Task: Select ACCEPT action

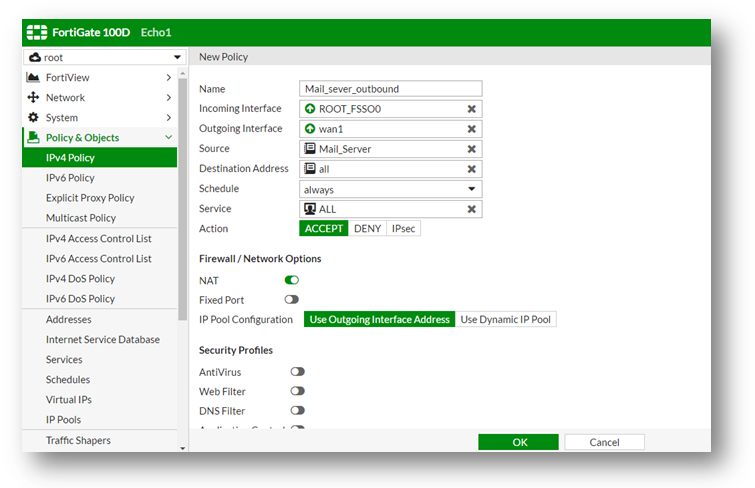Action: pos(324,228)
